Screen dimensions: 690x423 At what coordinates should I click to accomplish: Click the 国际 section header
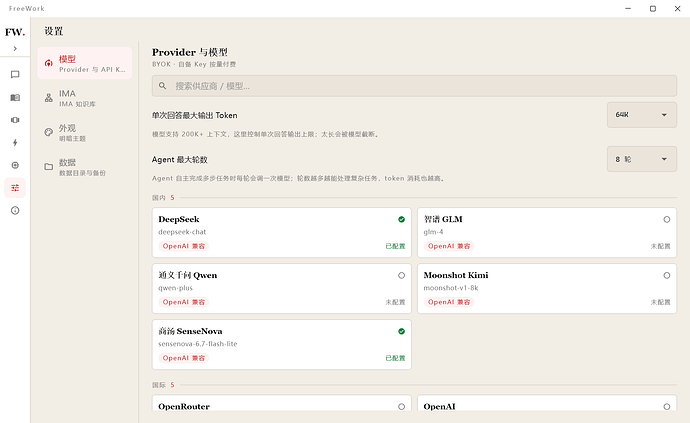(159, 385)
